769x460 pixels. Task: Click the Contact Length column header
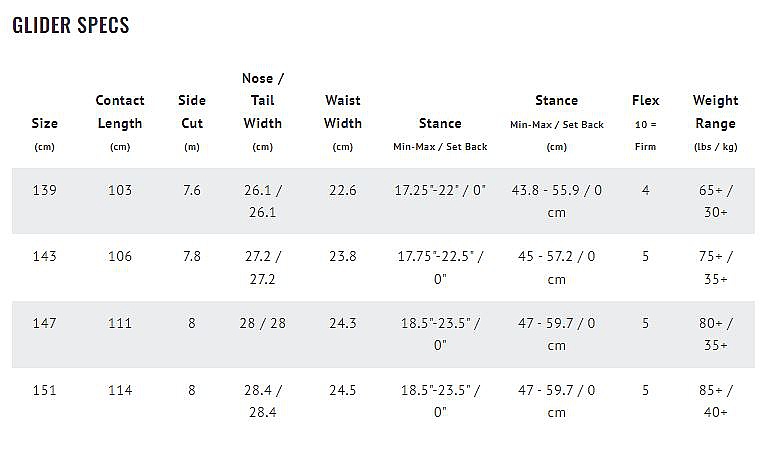pyautogui.click(x=120, y=112)
